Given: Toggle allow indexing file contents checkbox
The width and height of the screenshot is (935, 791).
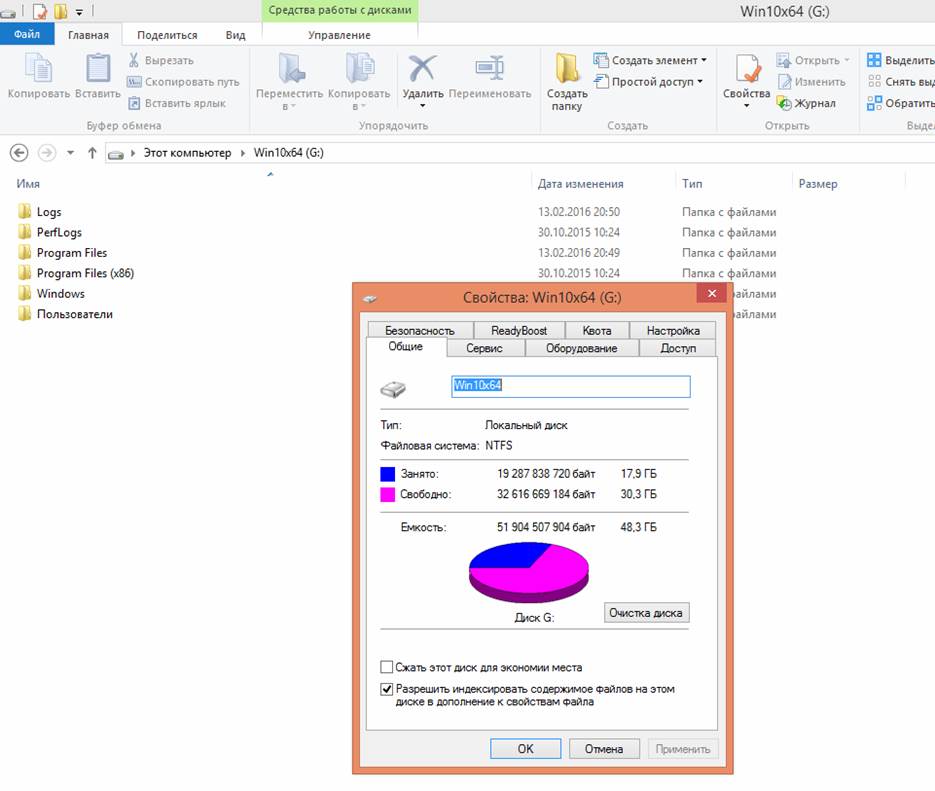Looking at the screenshot, I should pos(386,688).
